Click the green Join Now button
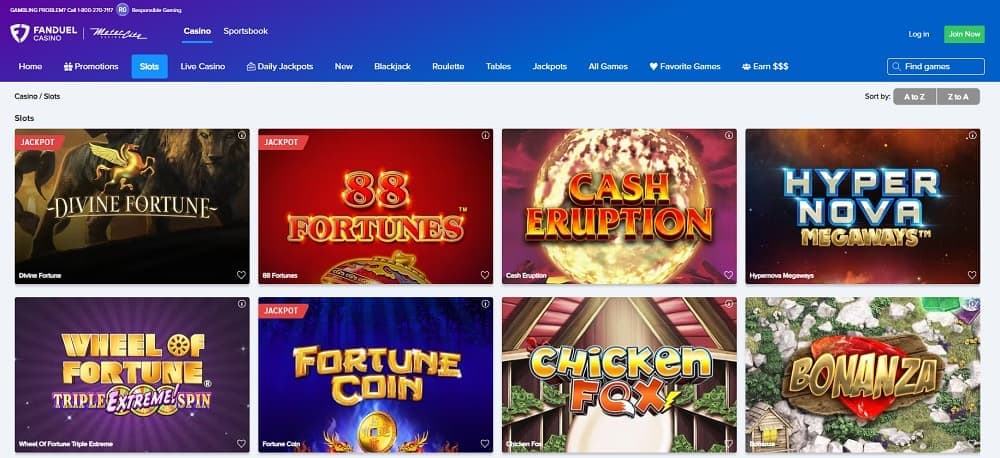Image resolution: width=1000 pixels, height=458 pixels. 964,34
